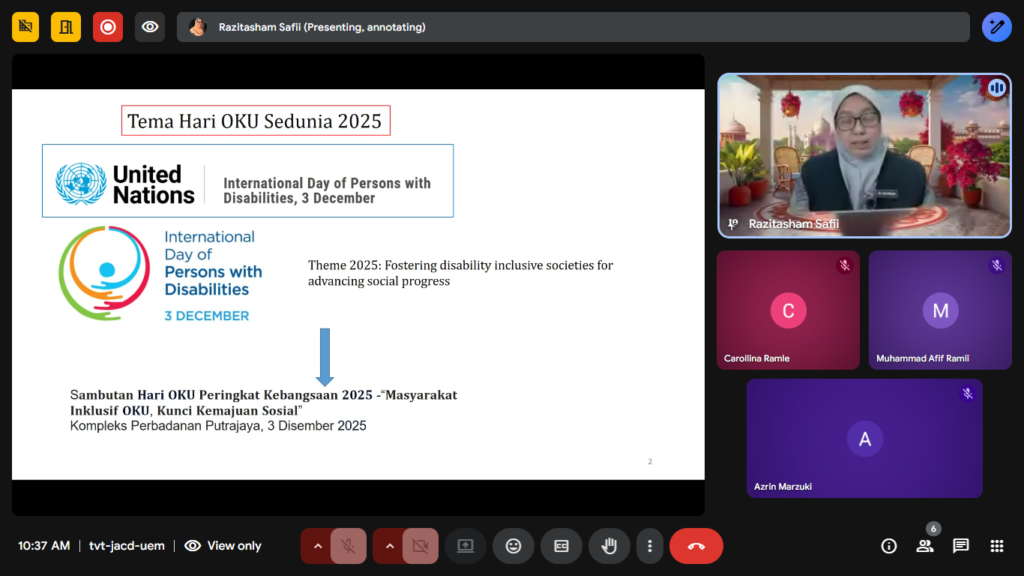Click the red recording indicator icon
Screen dimensions: 1024x576
pyautogui.click(x=108, y=27)
